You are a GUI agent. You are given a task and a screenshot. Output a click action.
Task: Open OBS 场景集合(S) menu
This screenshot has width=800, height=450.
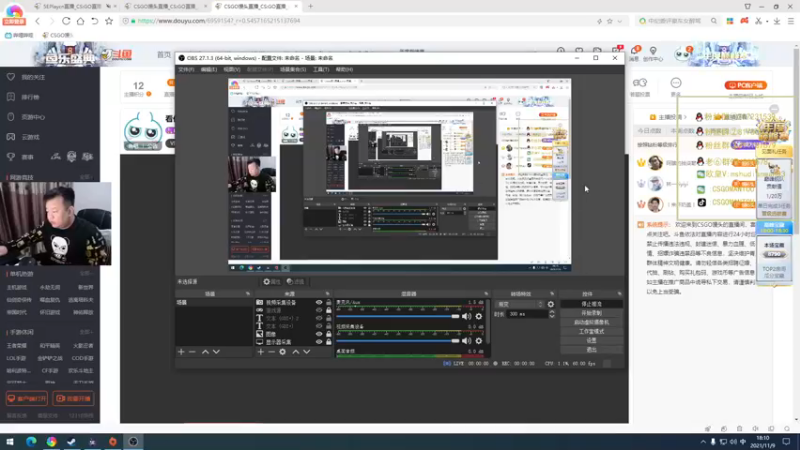pos(293,69)
